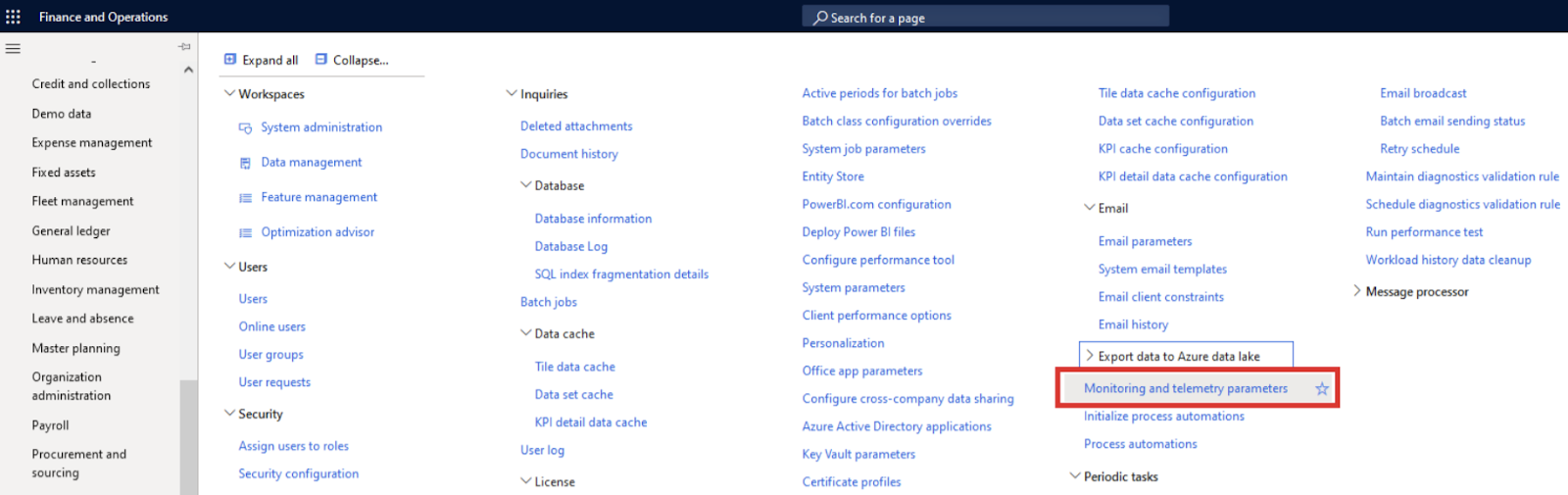
Task: Click the Data management workspace icon
Action: pos(245,163)
